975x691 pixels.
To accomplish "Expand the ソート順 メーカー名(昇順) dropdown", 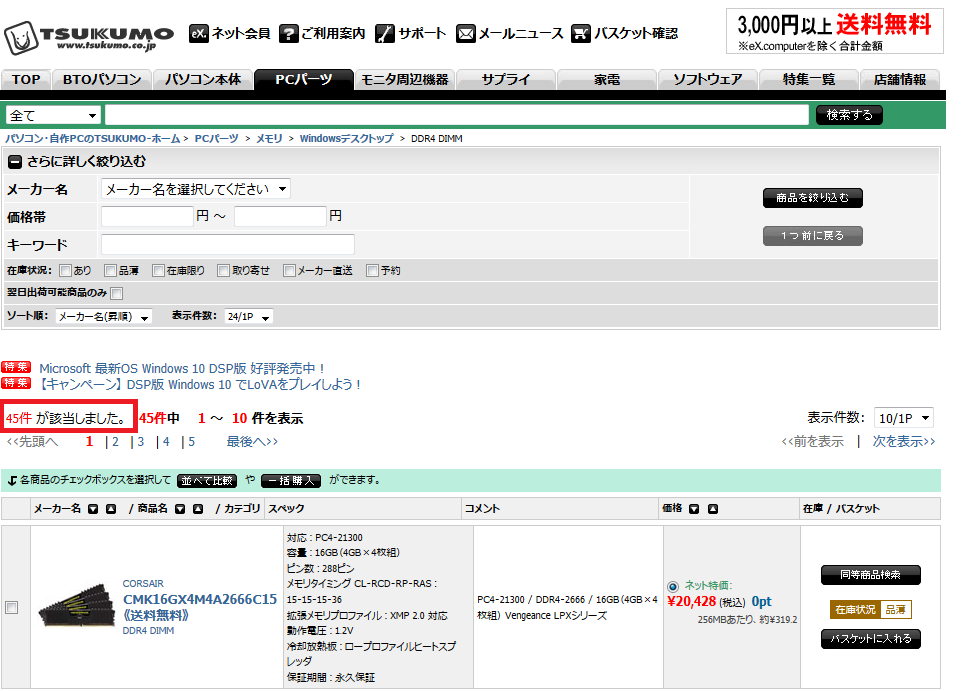I will click(x=104, y=317).
